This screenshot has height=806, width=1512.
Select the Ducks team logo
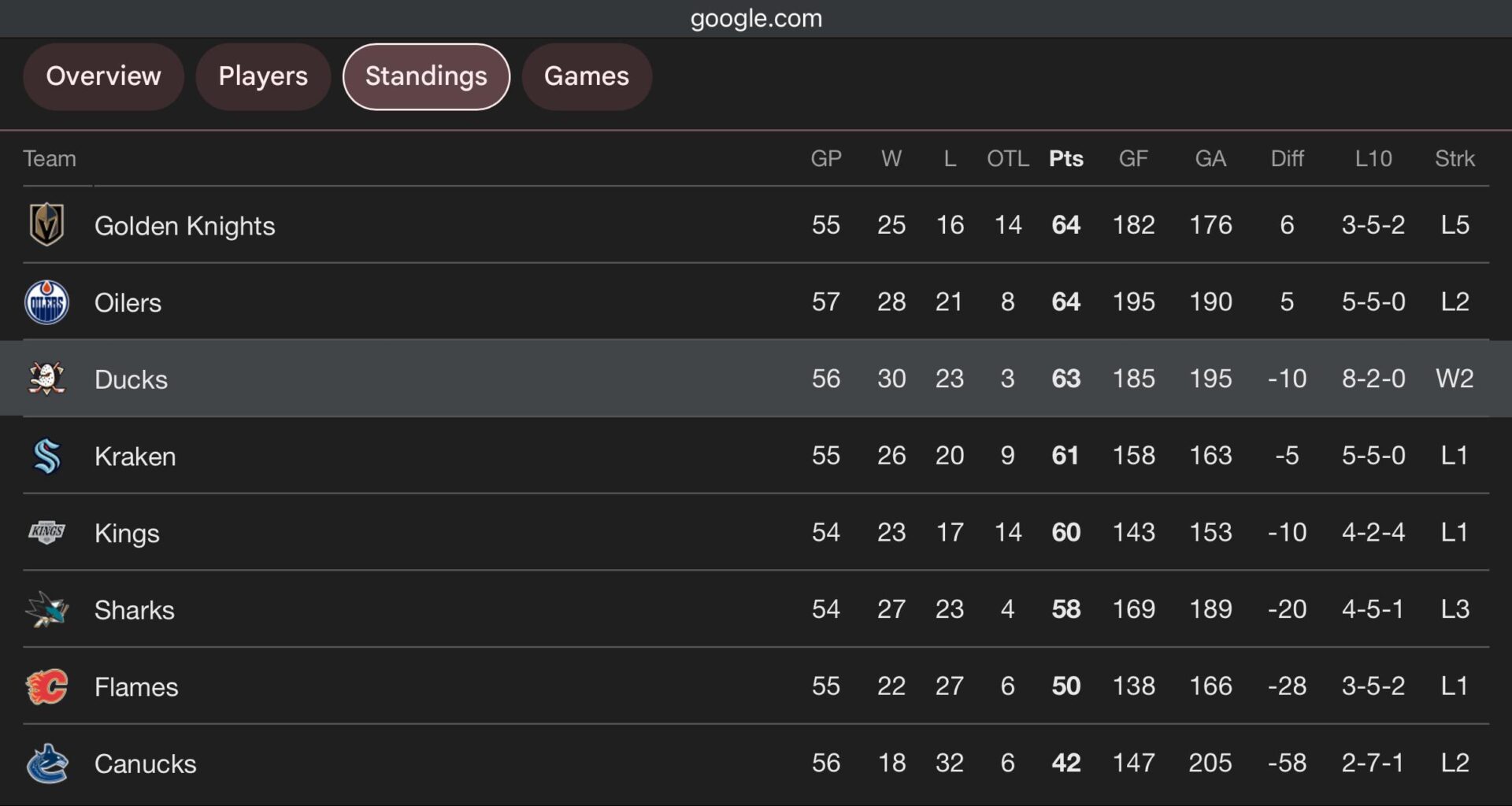(46, 379)
